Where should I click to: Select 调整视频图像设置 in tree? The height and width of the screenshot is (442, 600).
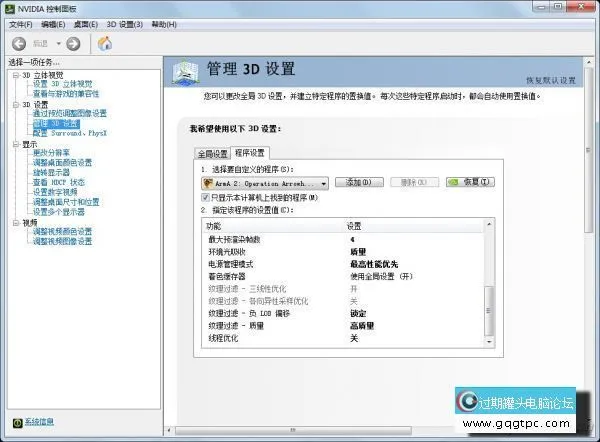pos(62,241)
